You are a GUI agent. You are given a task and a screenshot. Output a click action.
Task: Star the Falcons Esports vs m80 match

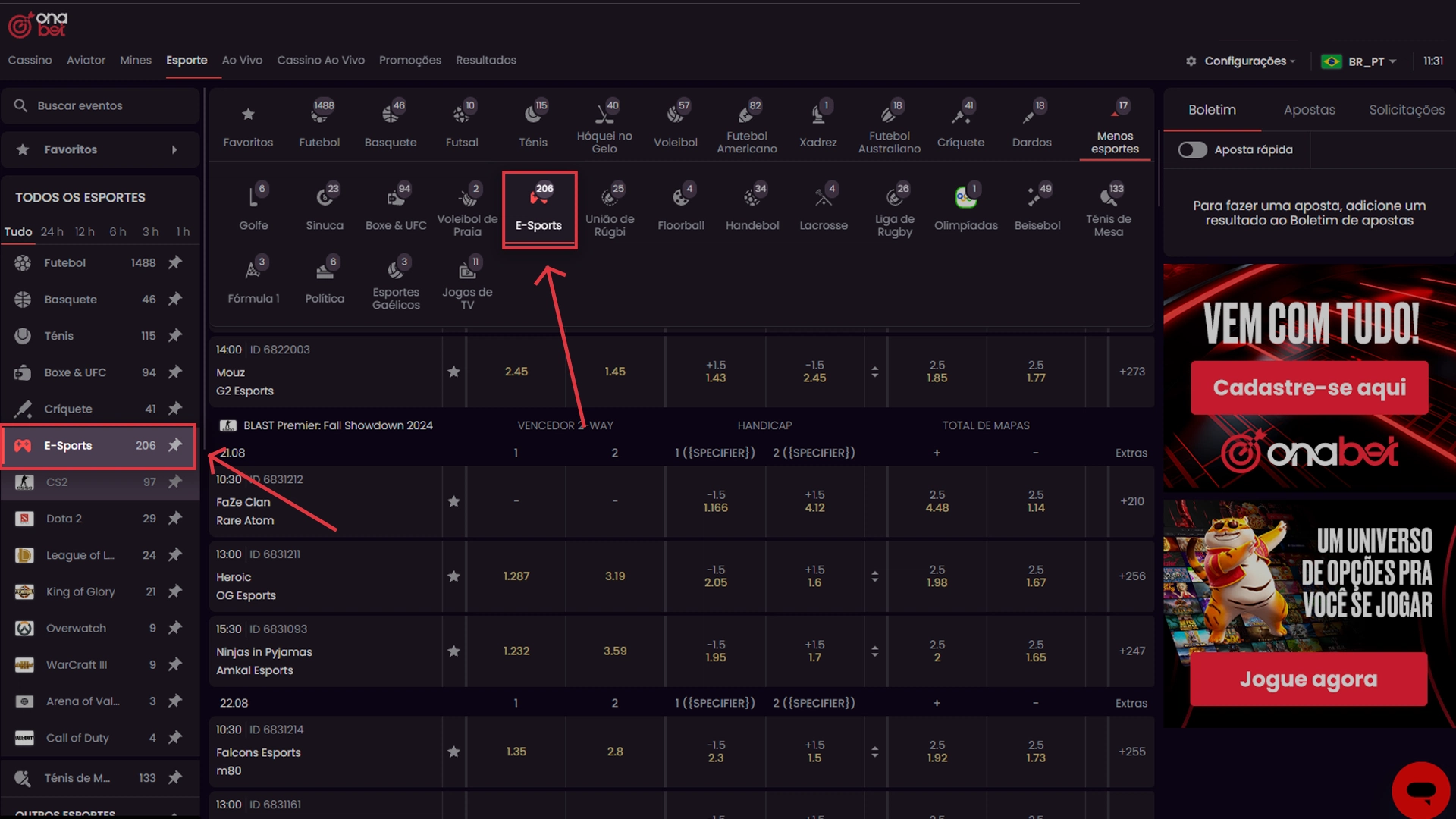click(x=453, y=752)
